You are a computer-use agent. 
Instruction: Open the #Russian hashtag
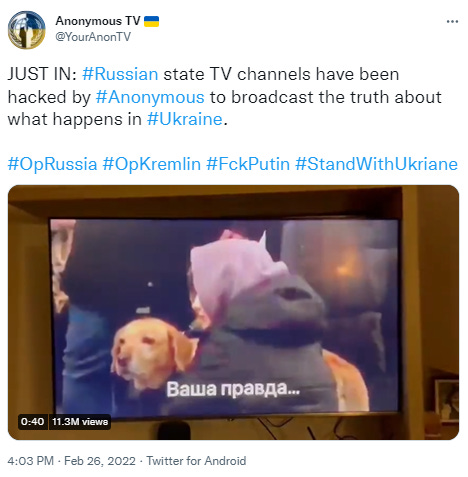120,74
